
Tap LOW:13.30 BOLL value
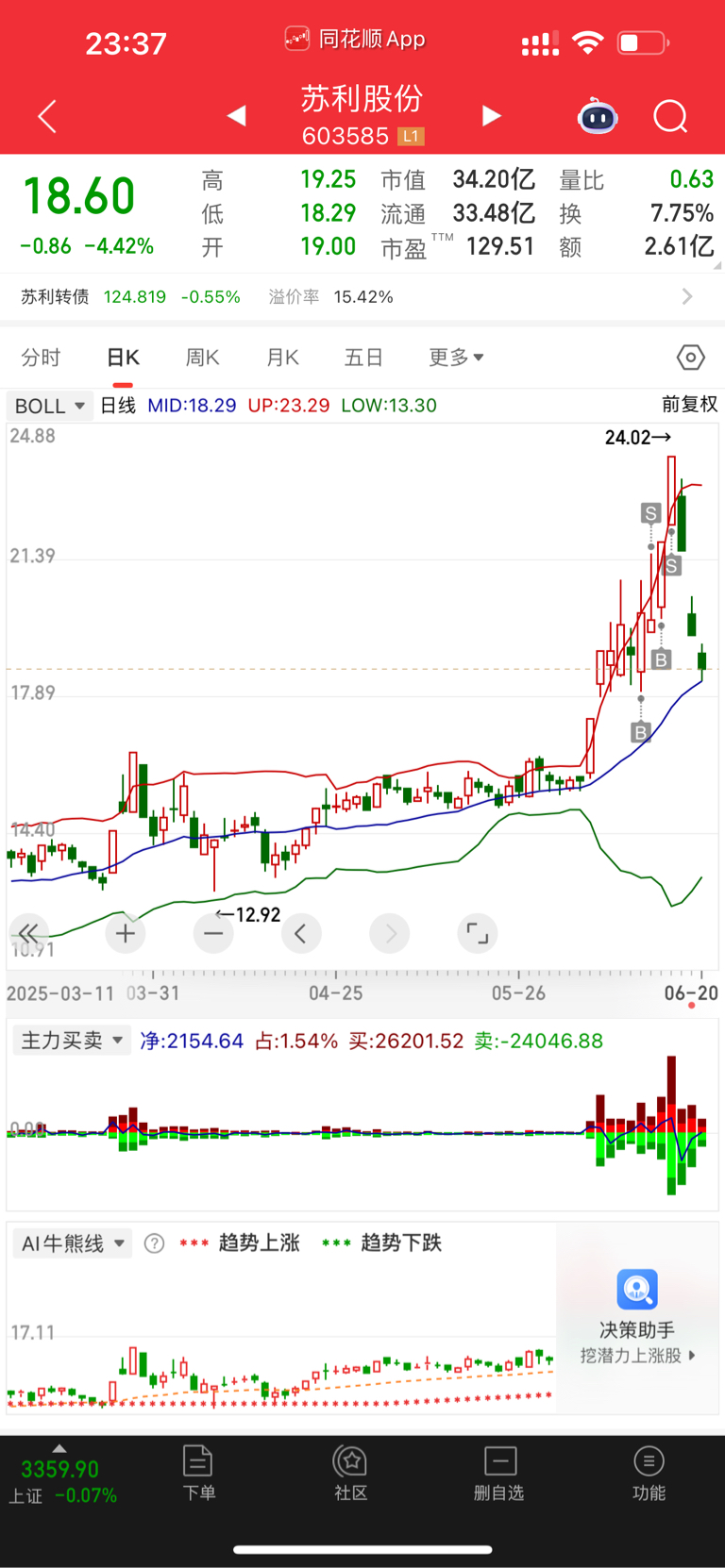coord(389,406)
